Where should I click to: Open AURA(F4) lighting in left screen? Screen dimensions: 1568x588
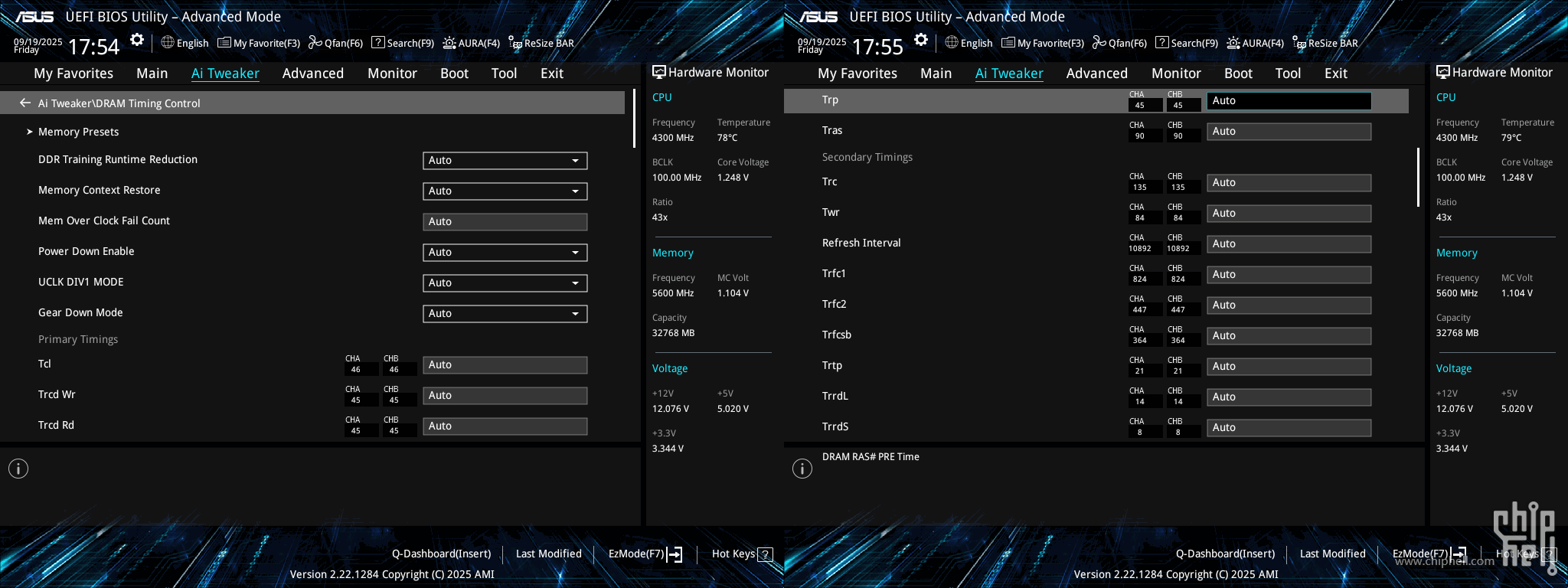click(472, 43)
